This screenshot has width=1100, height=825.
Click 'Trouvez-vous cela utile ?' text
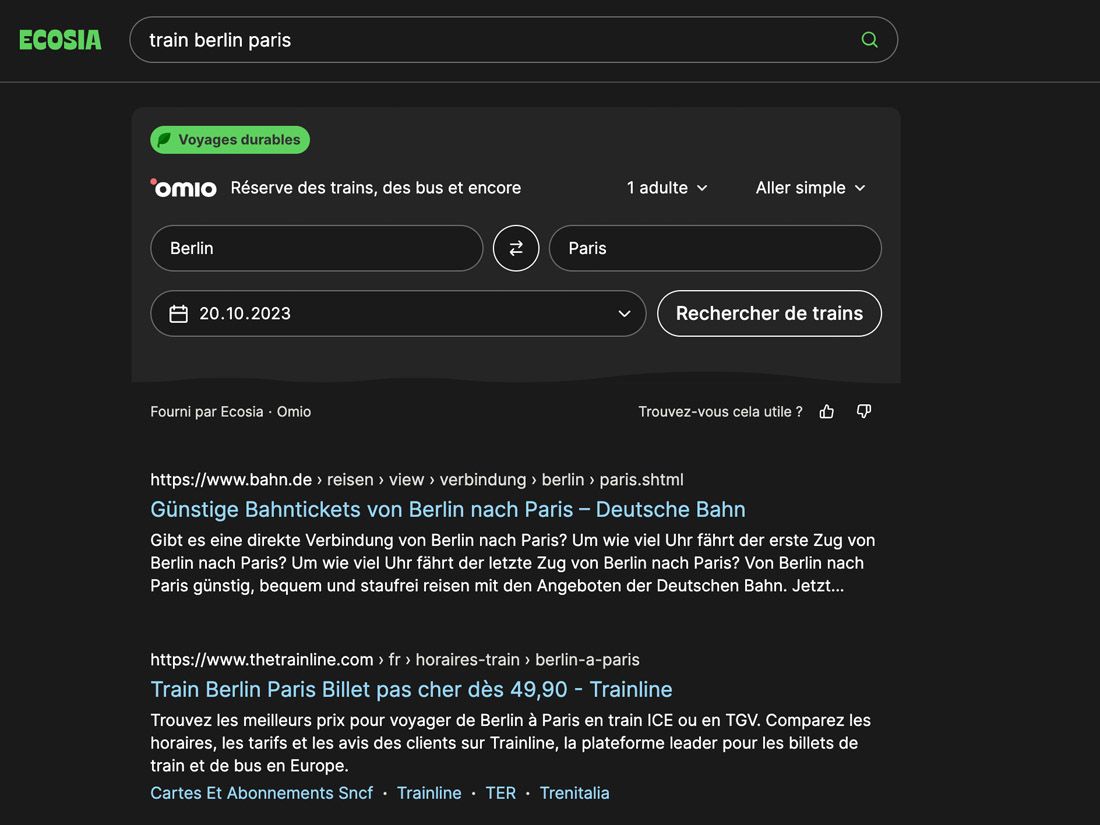[x=720, y=412]
